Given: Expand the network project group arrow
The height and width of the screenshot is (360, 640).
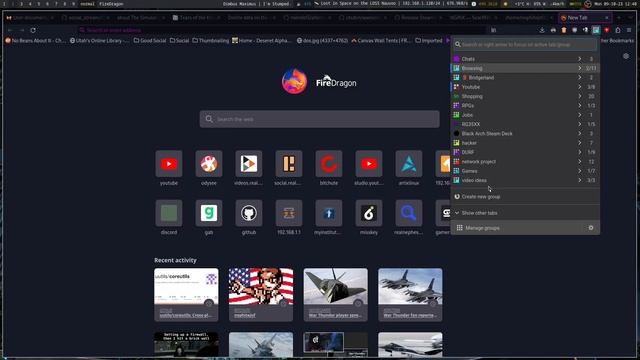Looking at the screenshot, I should 580,162.
